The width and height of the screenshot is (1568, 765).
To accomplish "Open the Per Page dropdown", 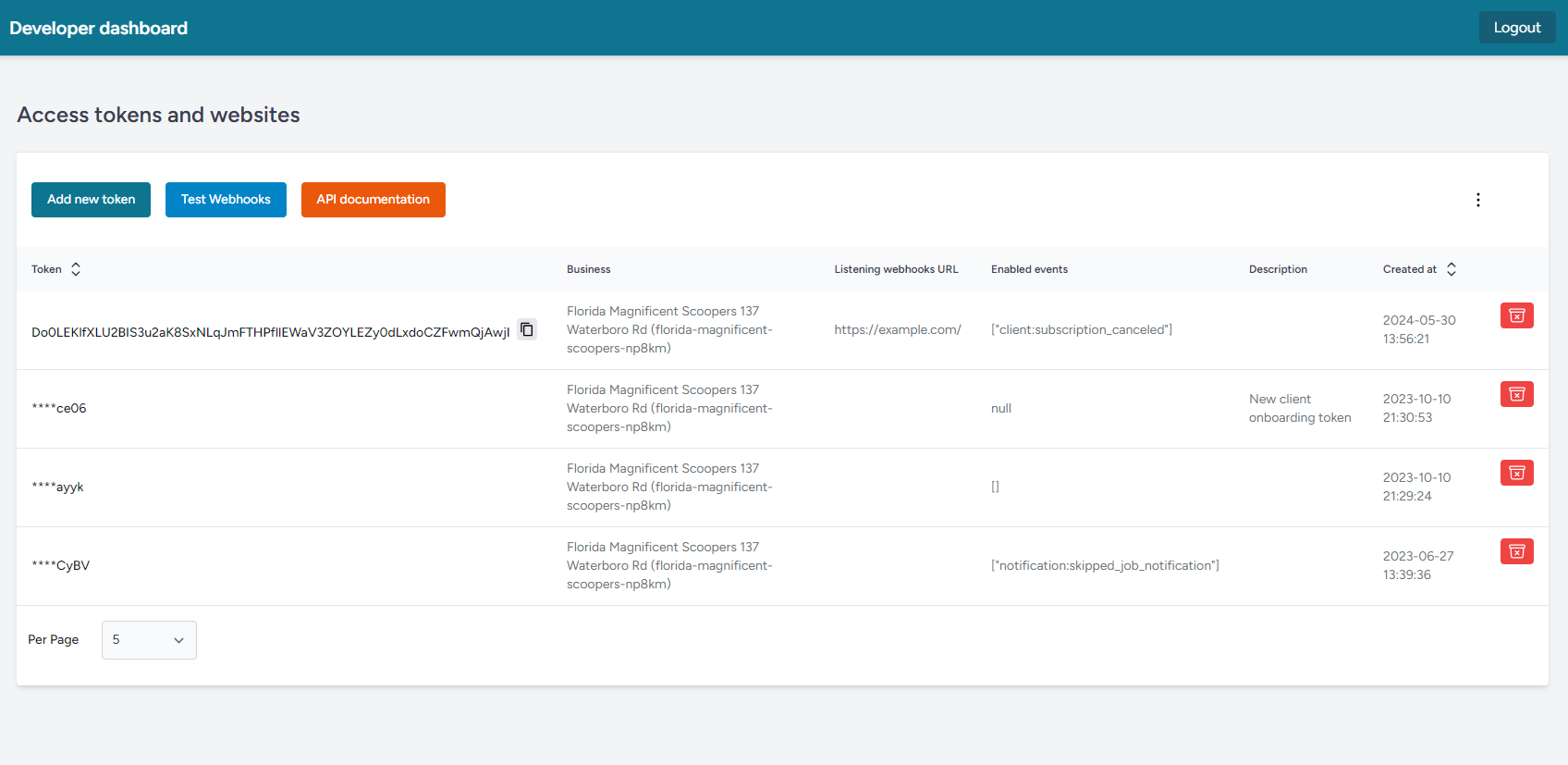I will 149,640.
